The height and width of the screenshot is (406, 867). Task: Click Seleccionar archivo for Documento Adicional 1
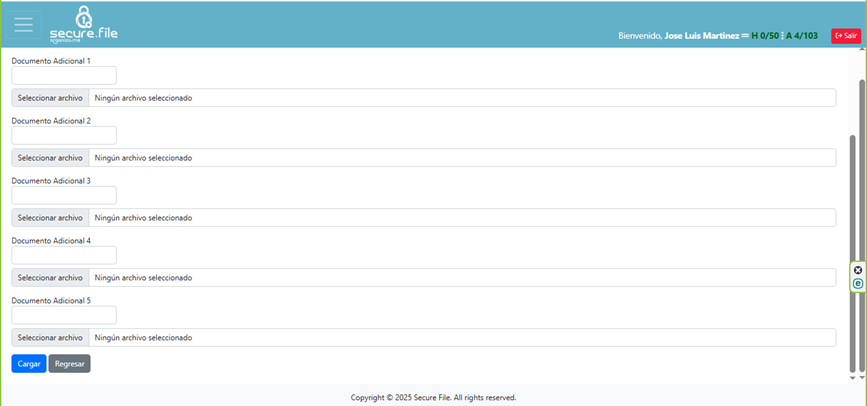pyautogui.click(x=50, y=98)
